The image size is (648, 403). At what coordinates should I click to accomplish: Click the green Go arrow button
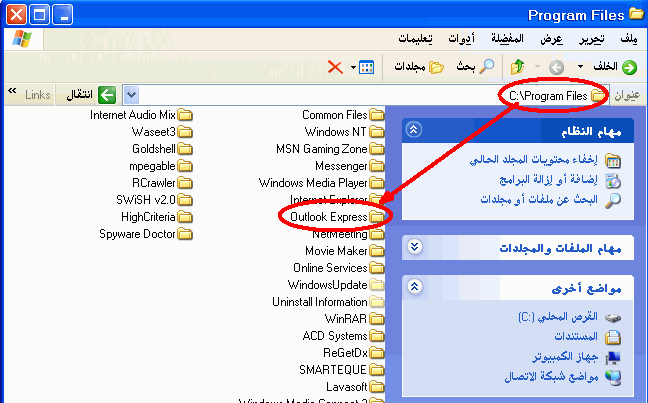point(107,95)
